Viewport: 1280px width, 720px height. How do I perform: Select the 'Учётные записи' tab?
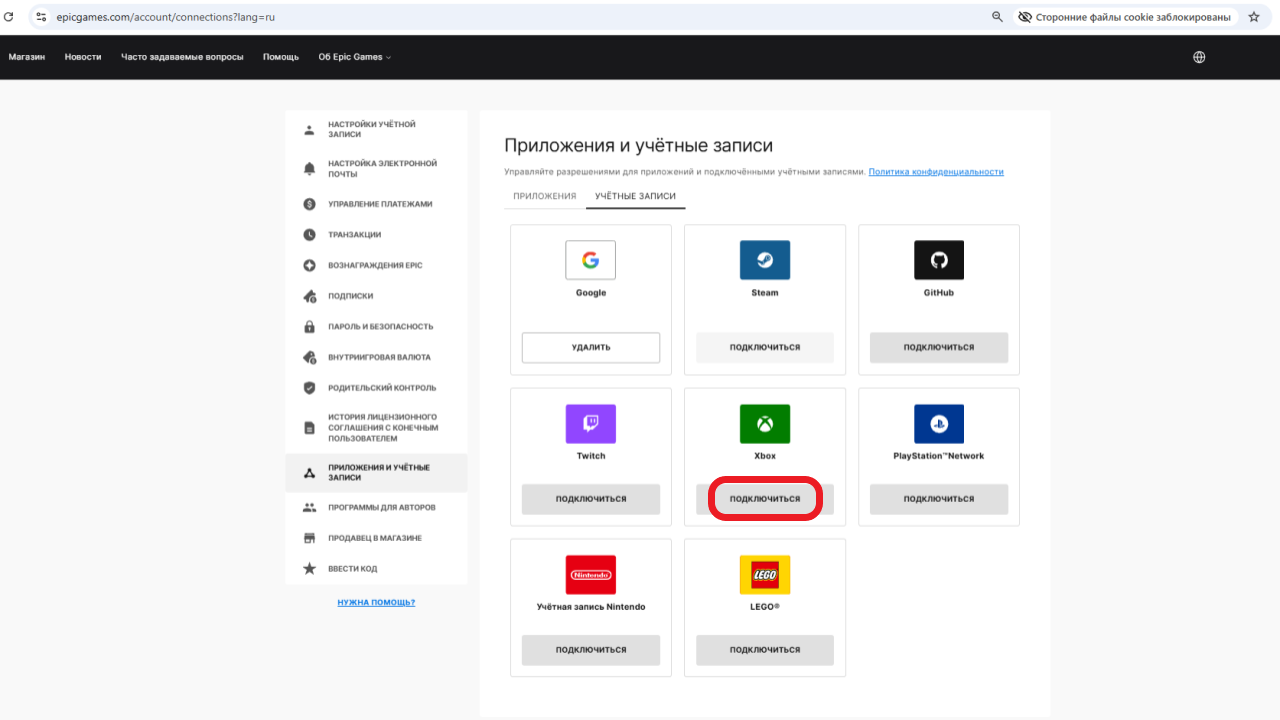635,196
